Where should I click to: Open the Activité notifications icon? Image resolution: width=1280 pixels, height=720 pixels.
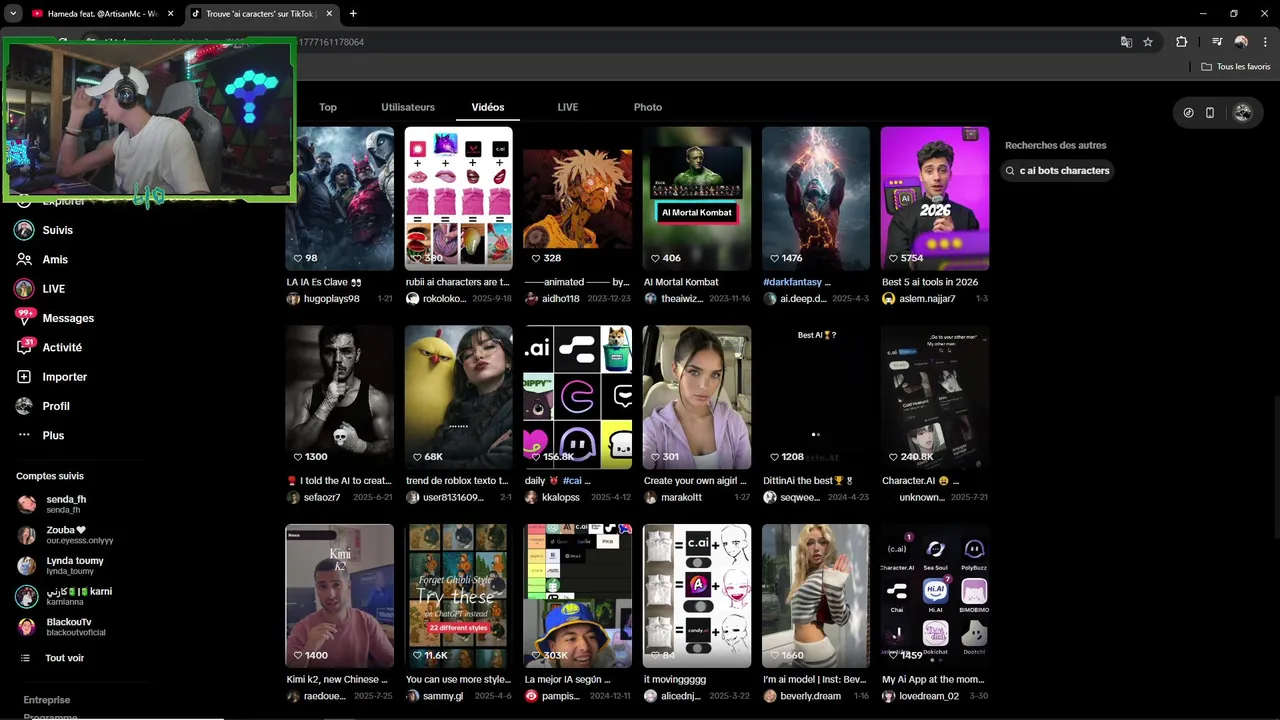pos(24,347)
